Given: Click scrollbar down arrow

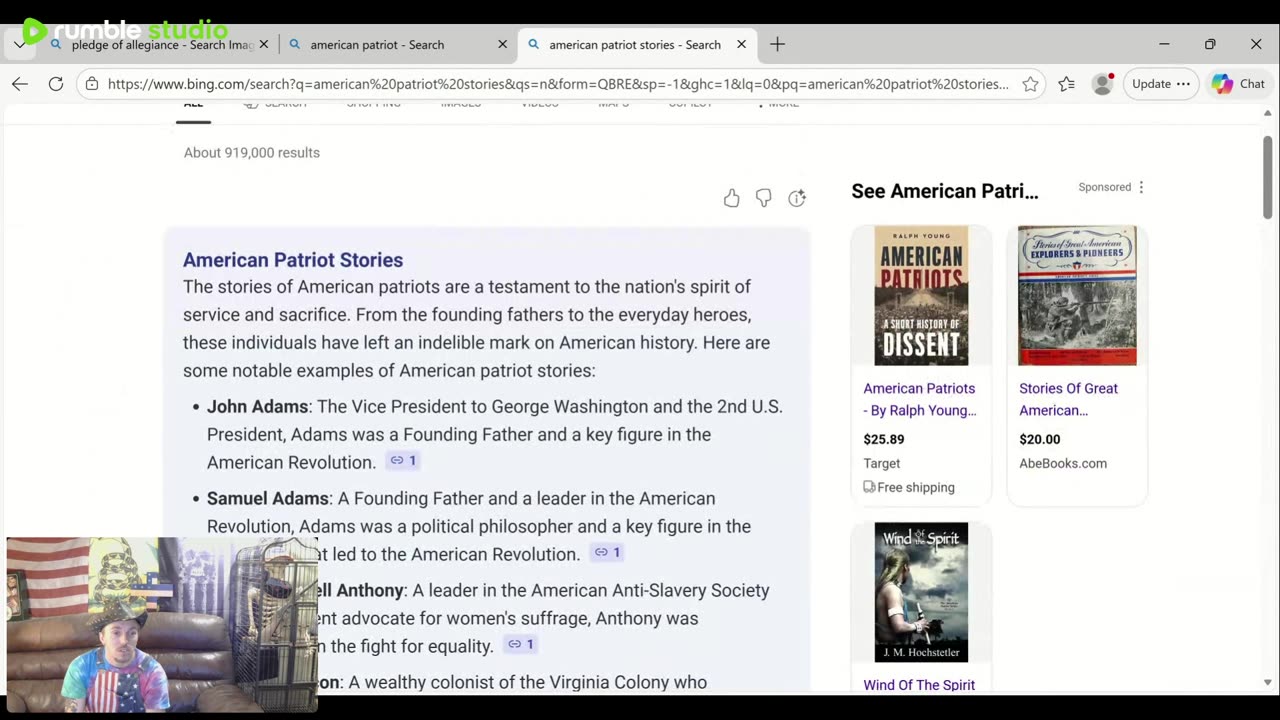Looking at the screenshot, I should tap(1268, 683).
